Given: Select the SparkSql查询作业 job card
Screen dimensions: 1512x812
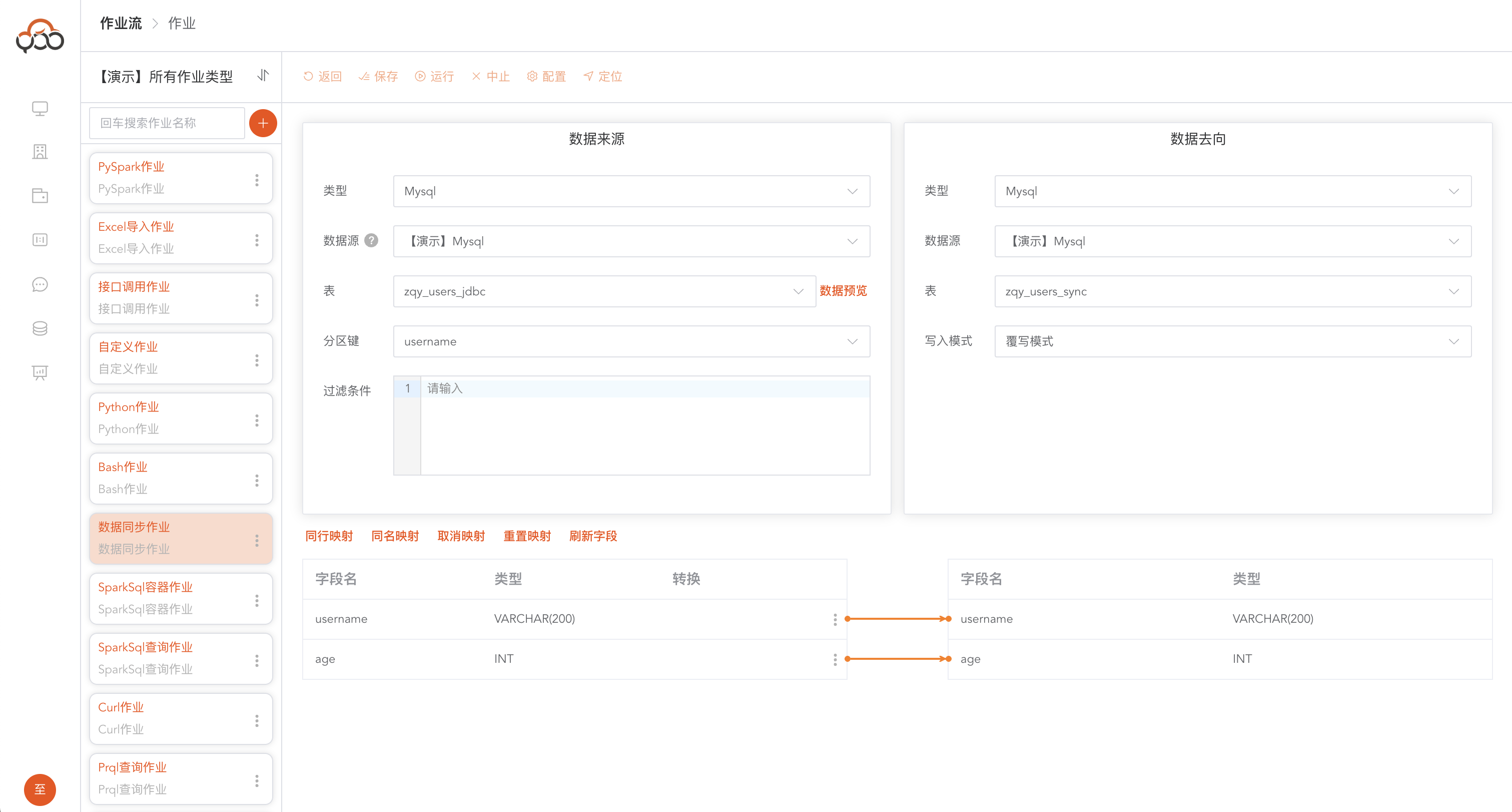Looking at the screenshot, I should tap(181, 659).
